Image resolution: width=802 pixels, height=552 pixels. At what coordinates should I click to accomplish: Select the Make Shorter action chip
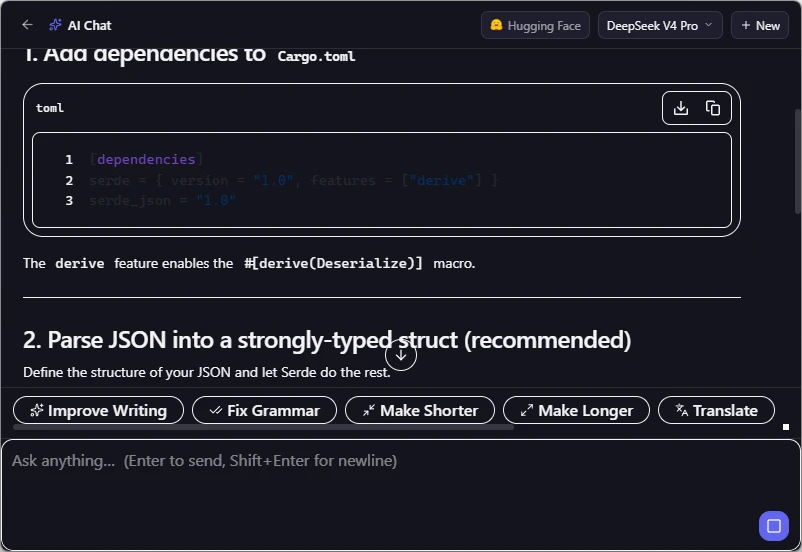(420, 410)
